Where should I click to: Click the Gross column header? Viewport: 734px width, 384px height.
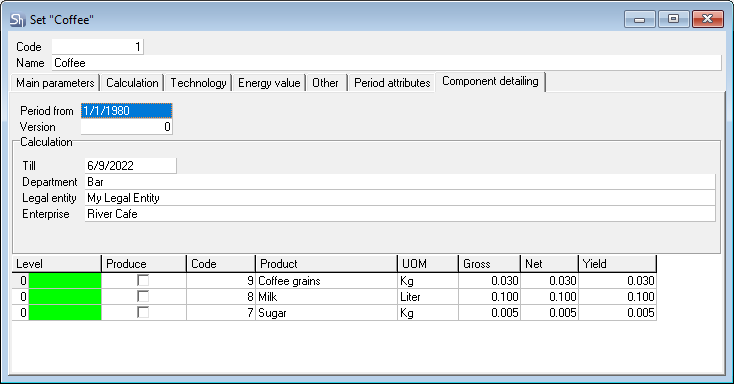point(489,264)
